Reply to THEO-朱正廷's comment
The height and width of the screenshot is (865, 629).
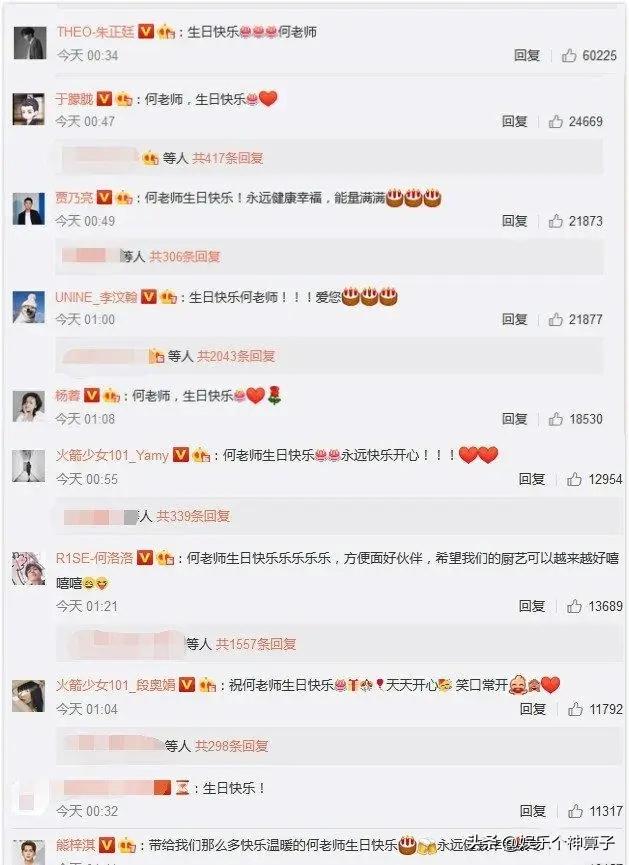click(x=526, y=55)
